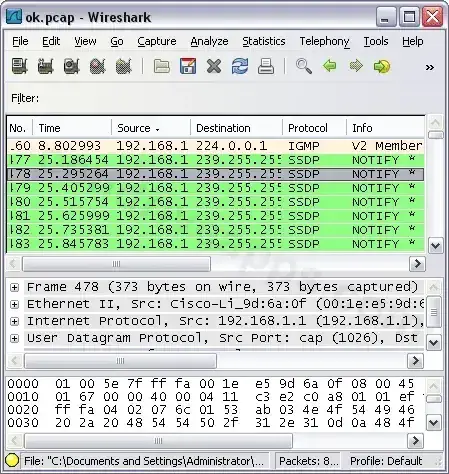
Task: Click packet details horizontal scroll right arrow
Action: tap(415, 361)
